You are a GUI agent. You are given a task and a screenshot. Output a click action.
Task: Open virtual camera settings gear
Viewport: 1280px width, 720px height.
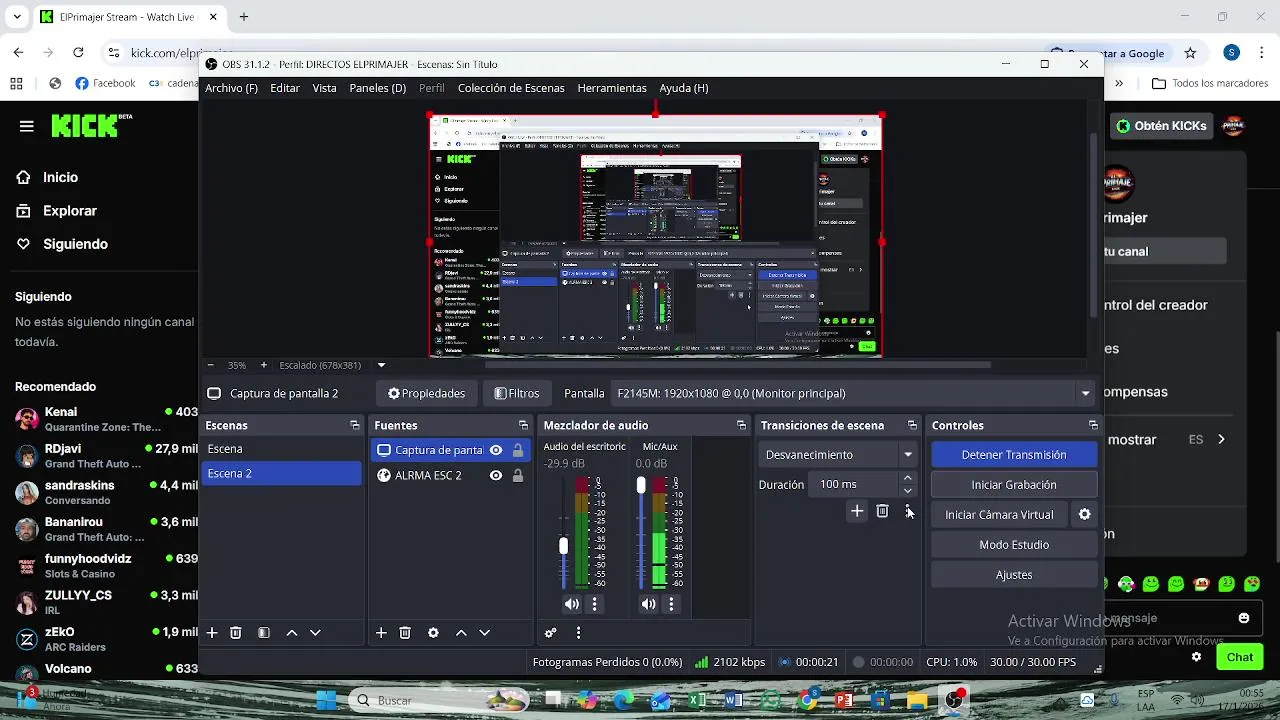[1084, 515]
